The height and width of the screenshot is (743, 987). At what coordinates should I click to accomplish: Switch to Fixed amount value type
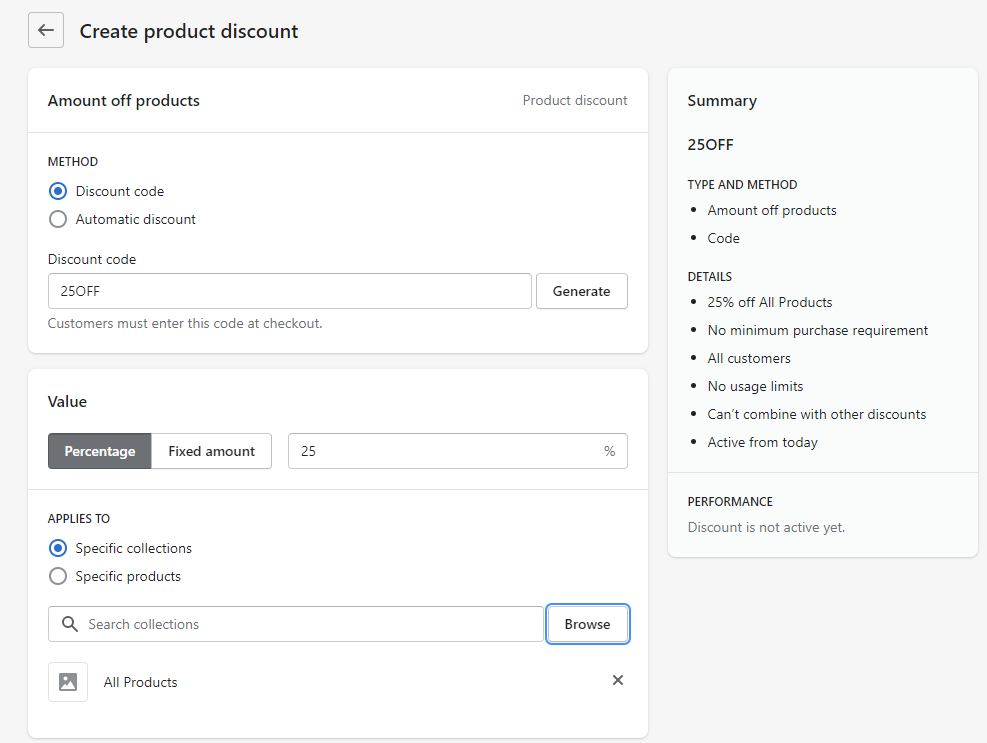pyautogui.click(x=211, y=451)
